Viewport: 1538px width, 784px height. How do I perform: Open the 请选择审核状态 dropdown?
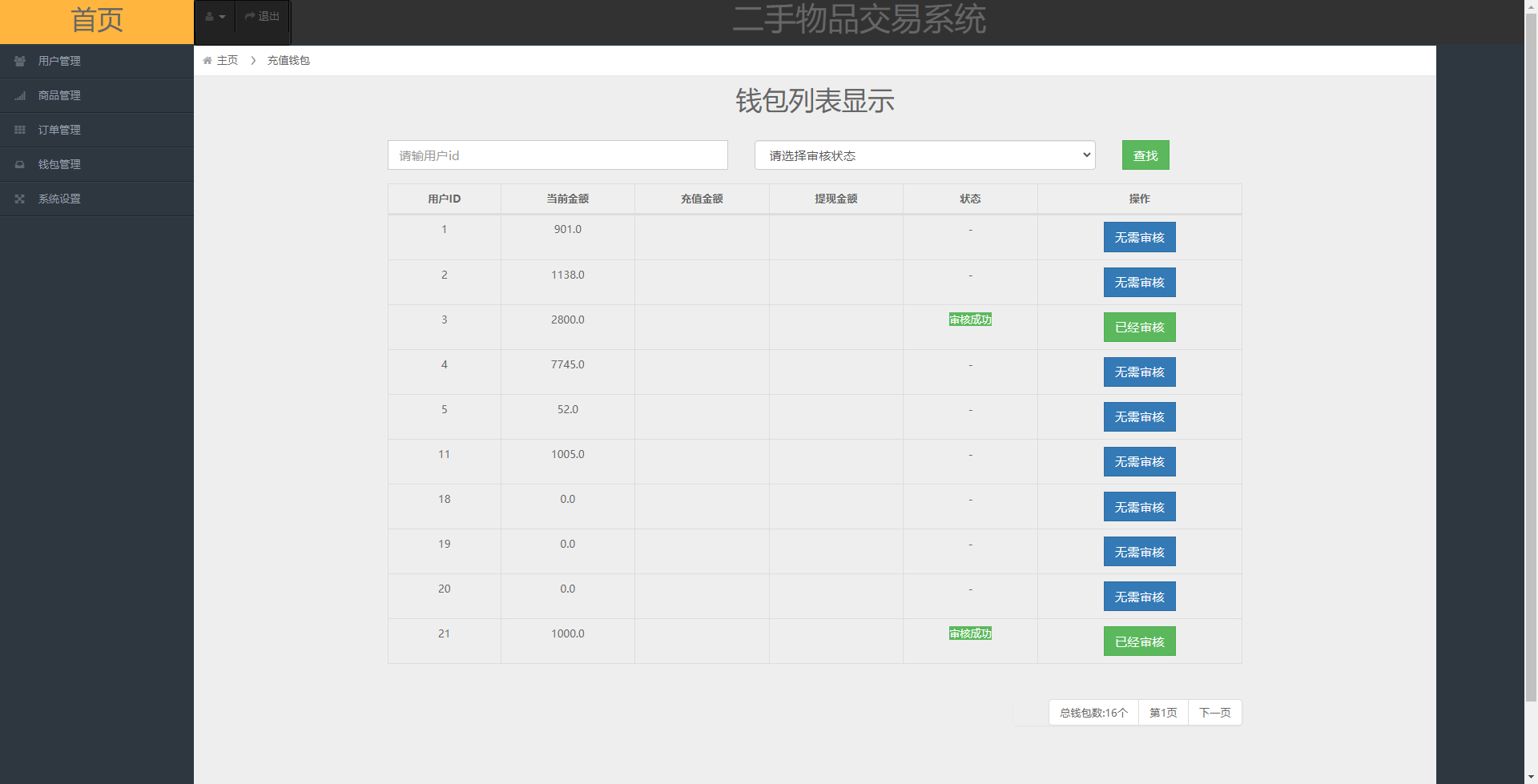[x=924, y=155]
